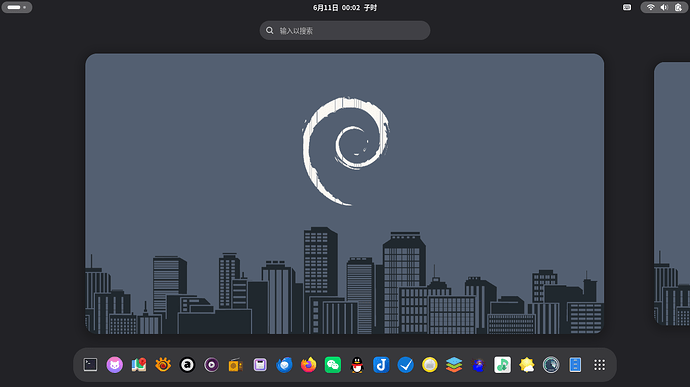The width and height of the screenshot is (690, 387).
Task: Open the keyboard input method indicator
Action: [627, 7]
